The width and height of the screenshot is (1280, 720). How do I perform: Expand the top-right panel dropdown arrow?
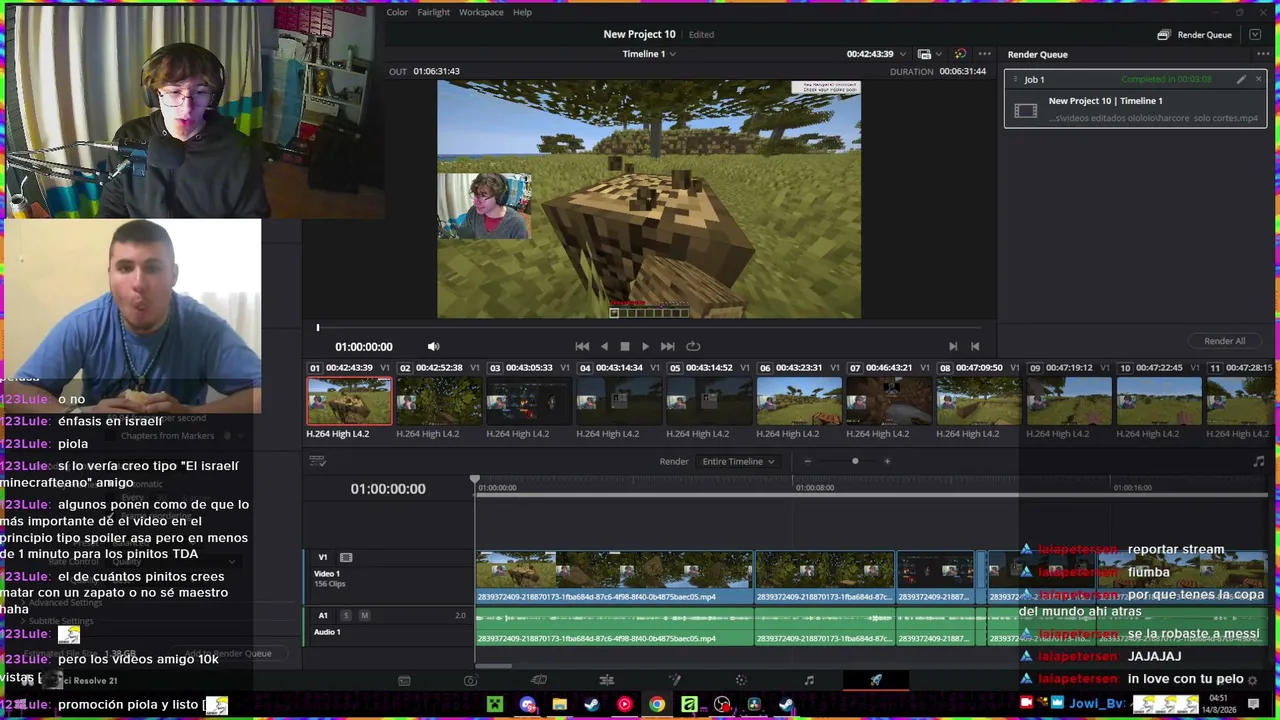1255,35
